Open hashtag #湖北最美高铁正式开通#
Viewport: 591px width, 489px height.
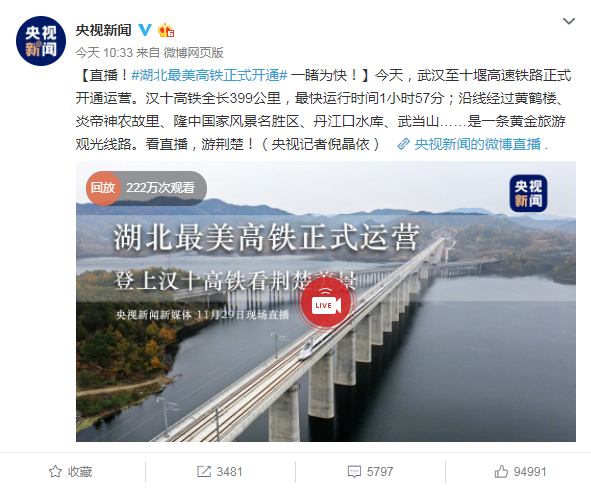210,75
